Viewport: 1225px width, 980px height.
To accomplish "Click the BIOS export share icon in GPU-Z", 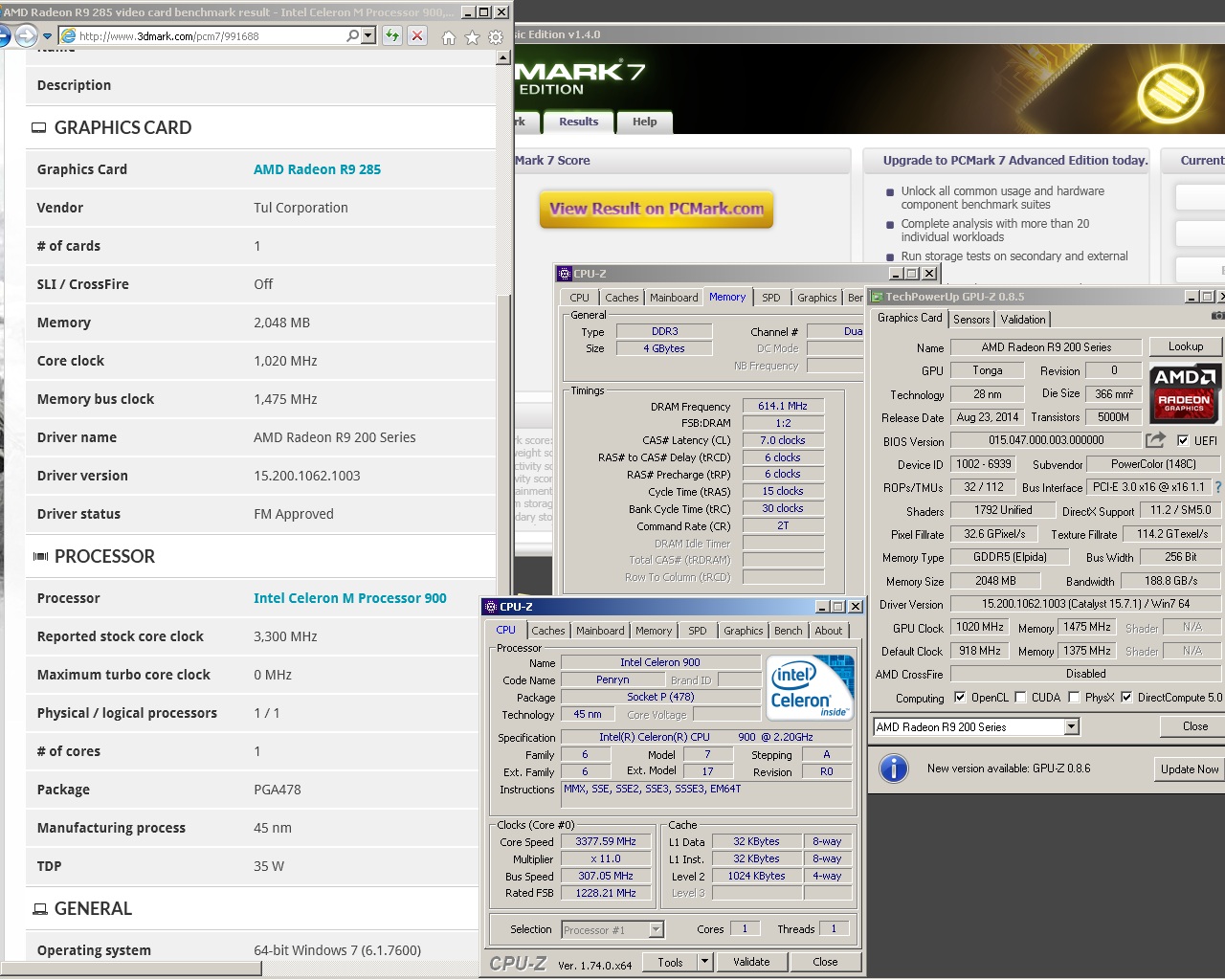I will (1156, 440).
